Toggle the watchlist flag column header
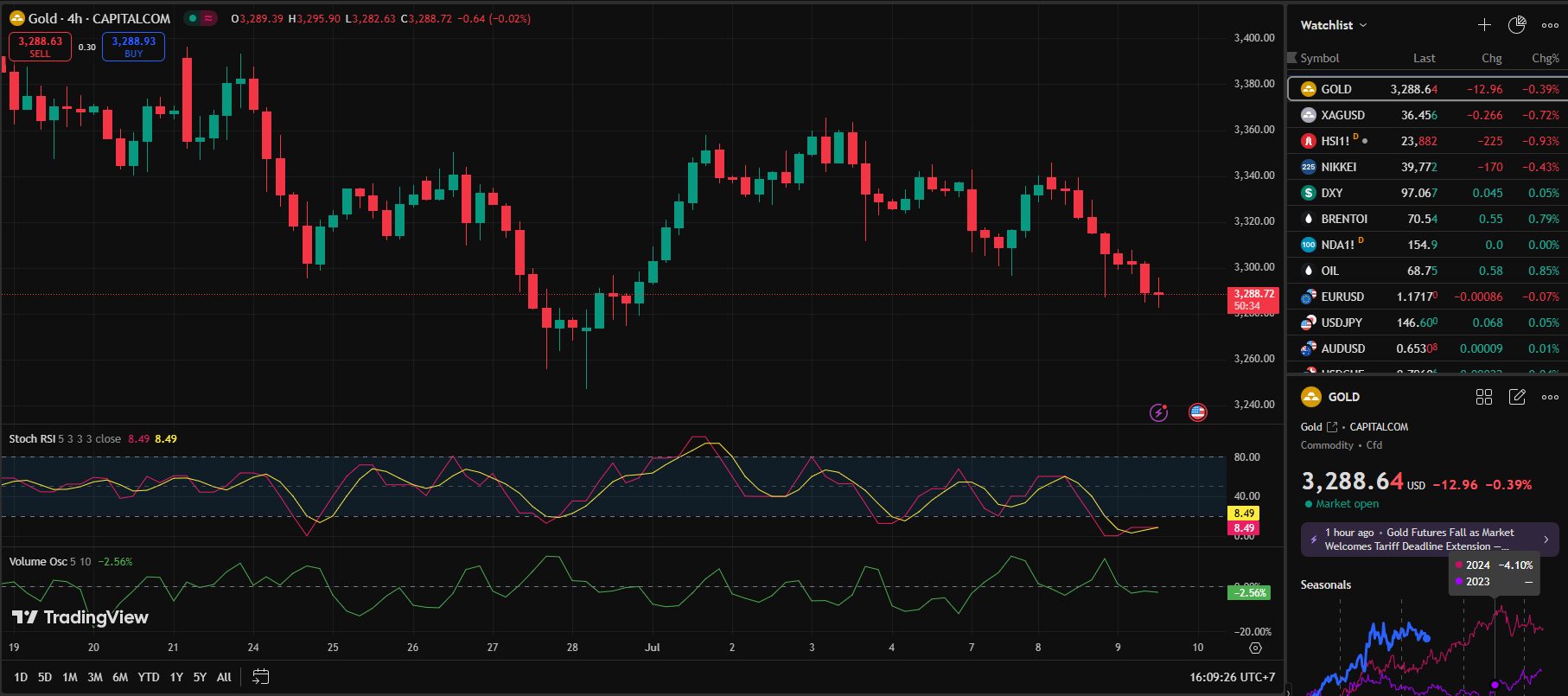The image size is (1568, 696). 1293,58
